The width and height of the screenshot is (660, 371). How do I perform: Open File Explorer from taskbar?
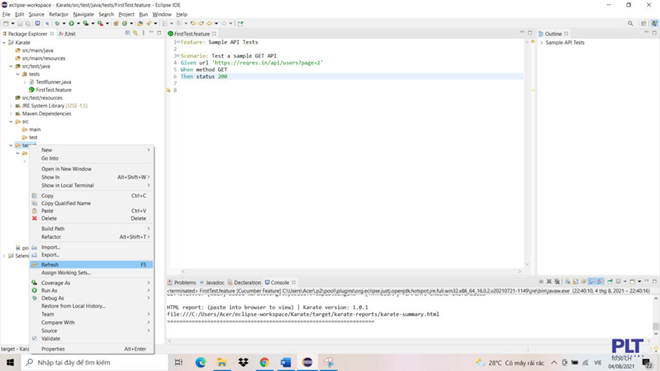point(222,362)
